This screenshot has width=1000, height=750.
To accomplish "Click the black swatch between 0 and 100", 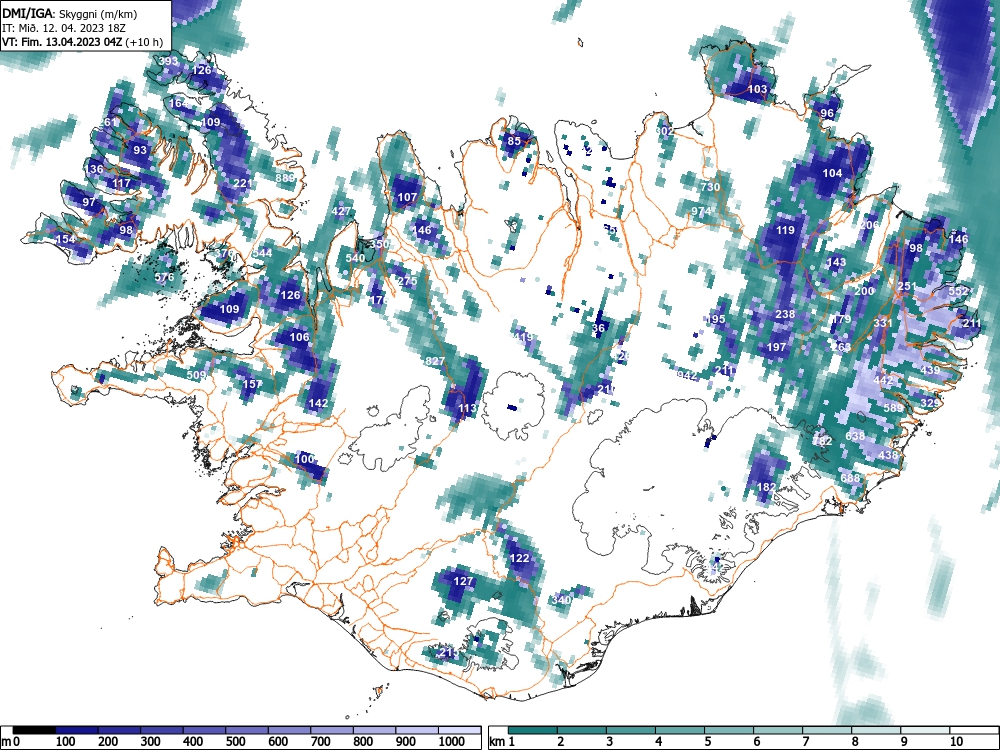I will [x=34, y=729].
